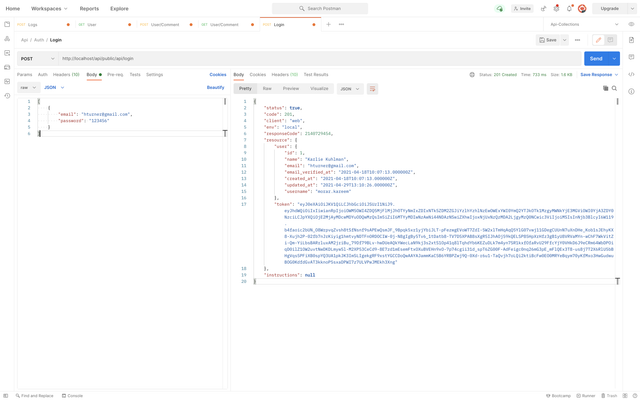Open the request info icon in right sidebar
Image resolution: width=640 pixels, height=400 pixels.
tap(631, 91)
